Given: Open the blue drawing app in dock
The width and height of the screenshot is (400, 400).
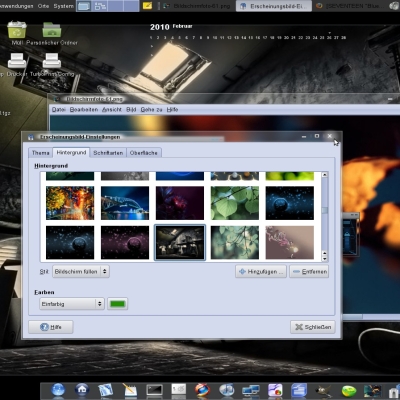Looking at the screenshot, I should pos(106,390).
